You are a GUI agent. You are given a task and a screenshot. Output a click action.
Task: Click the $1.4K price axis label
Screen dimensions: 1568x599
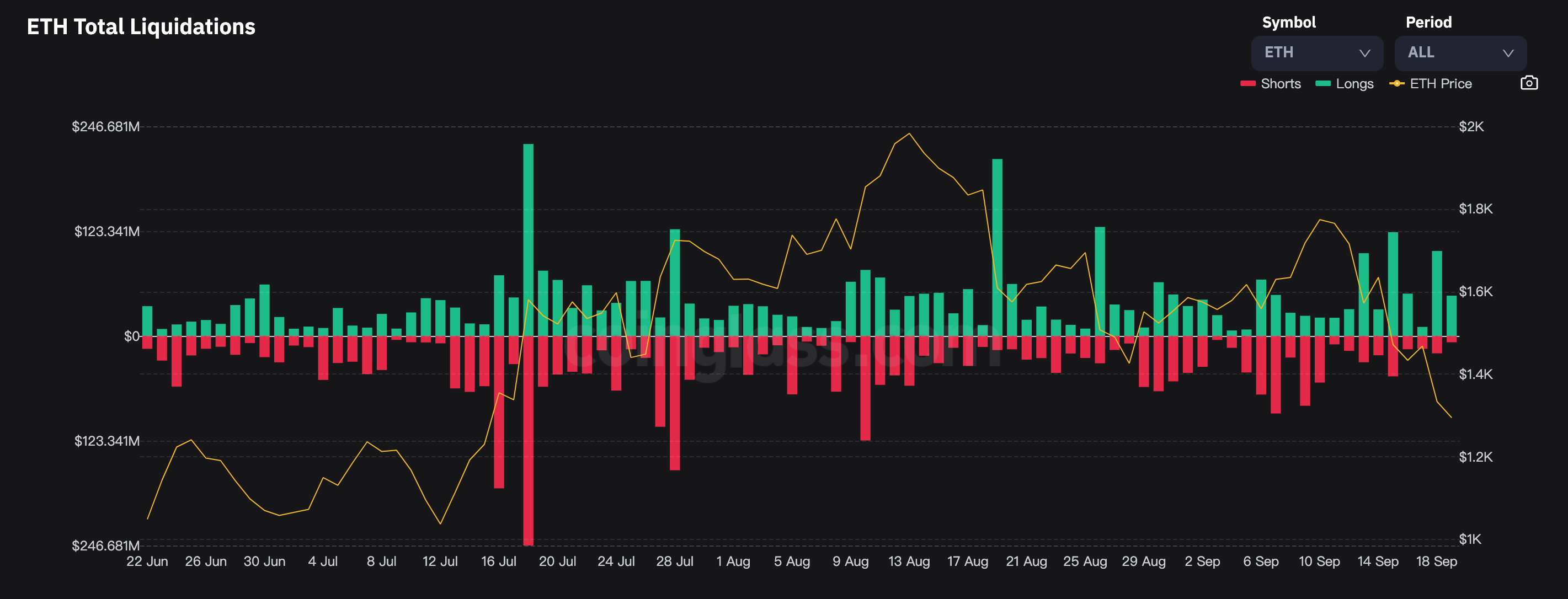[1475, 374]
